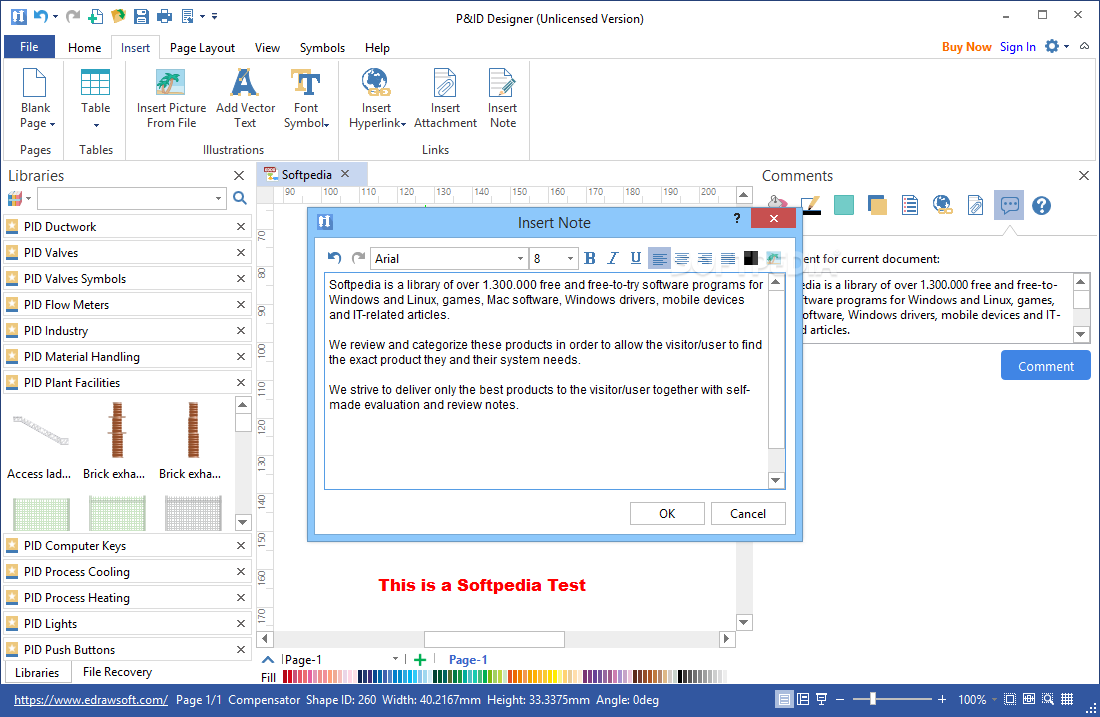The width and height of the screenshot is (1100, 717).
Task: Open the library search box dropdown arrow
Action: click(x=218, y=199)
